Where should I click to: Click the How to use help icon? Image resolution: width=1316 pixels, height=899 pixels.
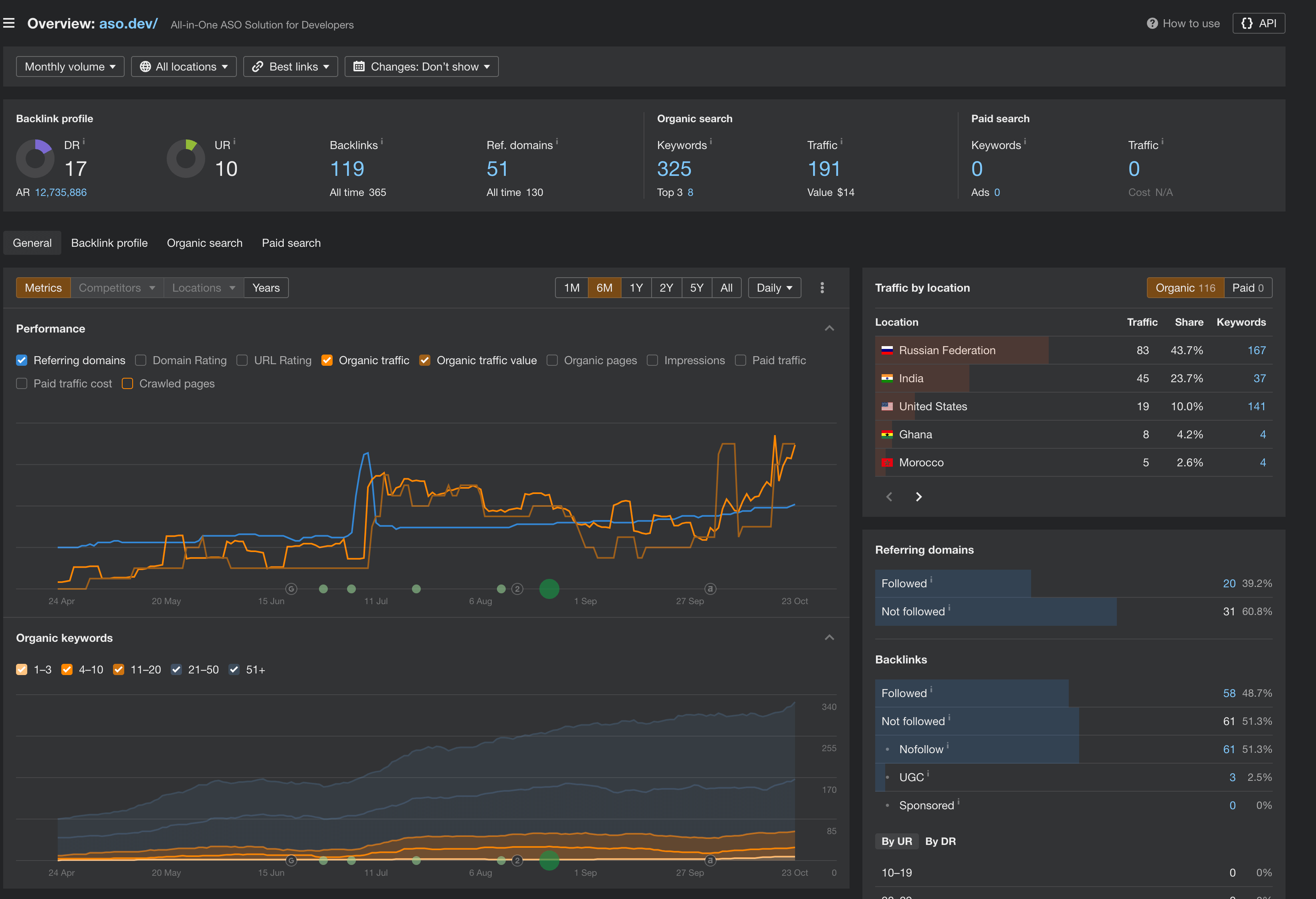click(1153, 23)
